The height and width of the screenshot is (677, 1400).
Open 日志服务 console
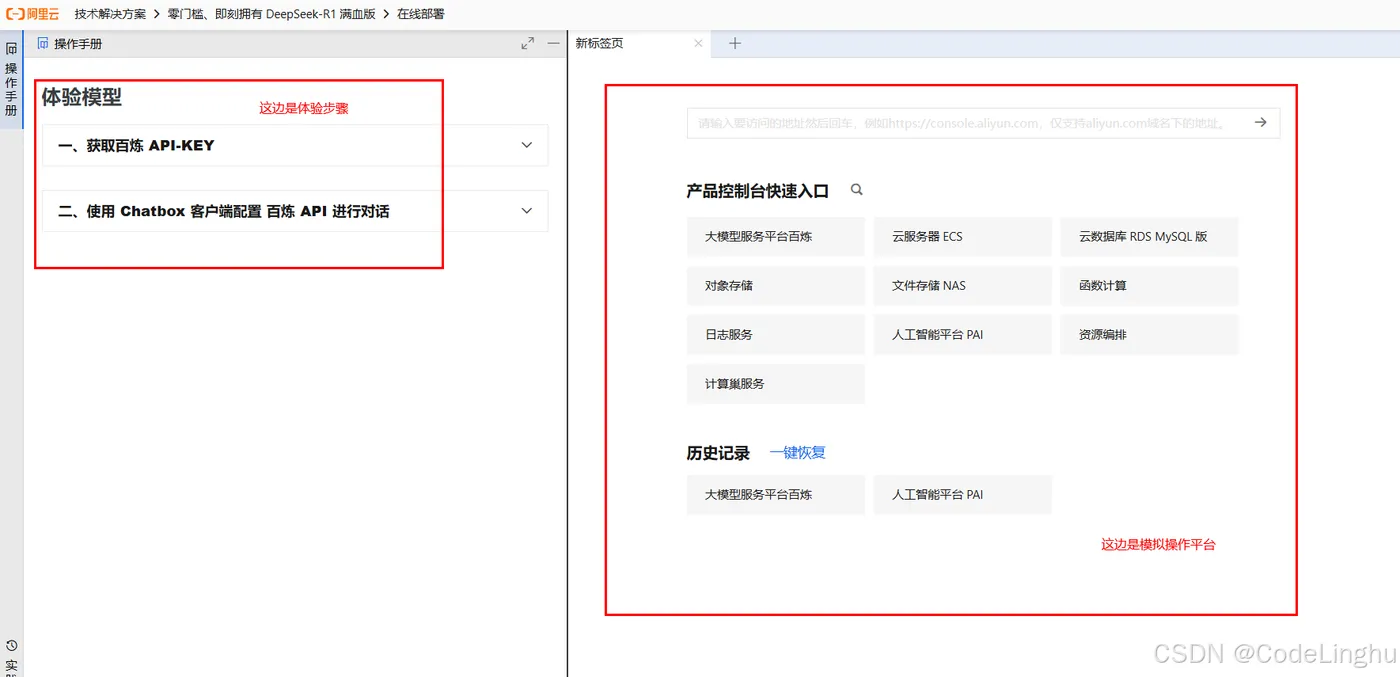776,335
